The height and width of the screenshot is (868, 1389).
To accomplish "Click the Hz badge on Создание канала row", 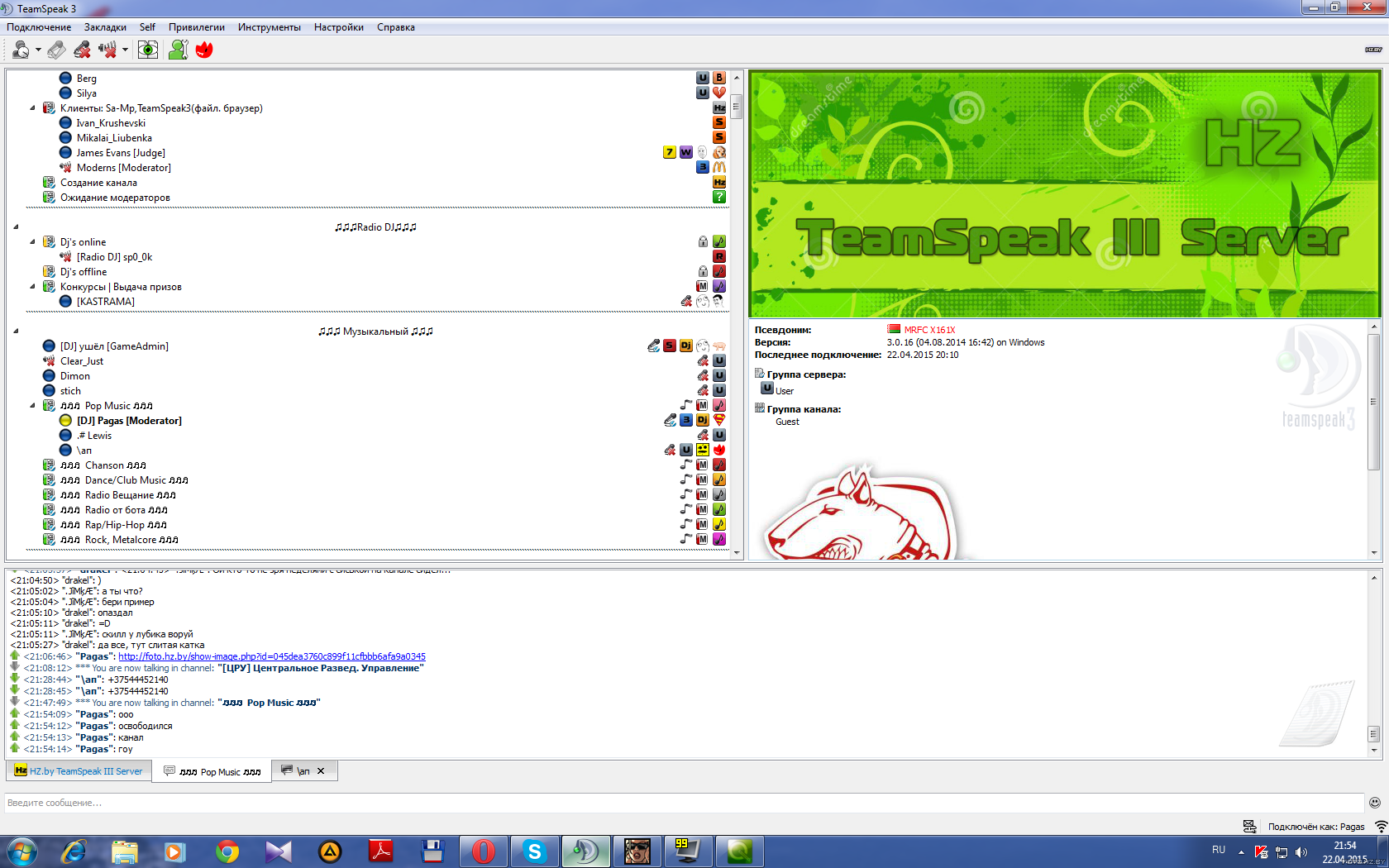I will tap(719, 182).
